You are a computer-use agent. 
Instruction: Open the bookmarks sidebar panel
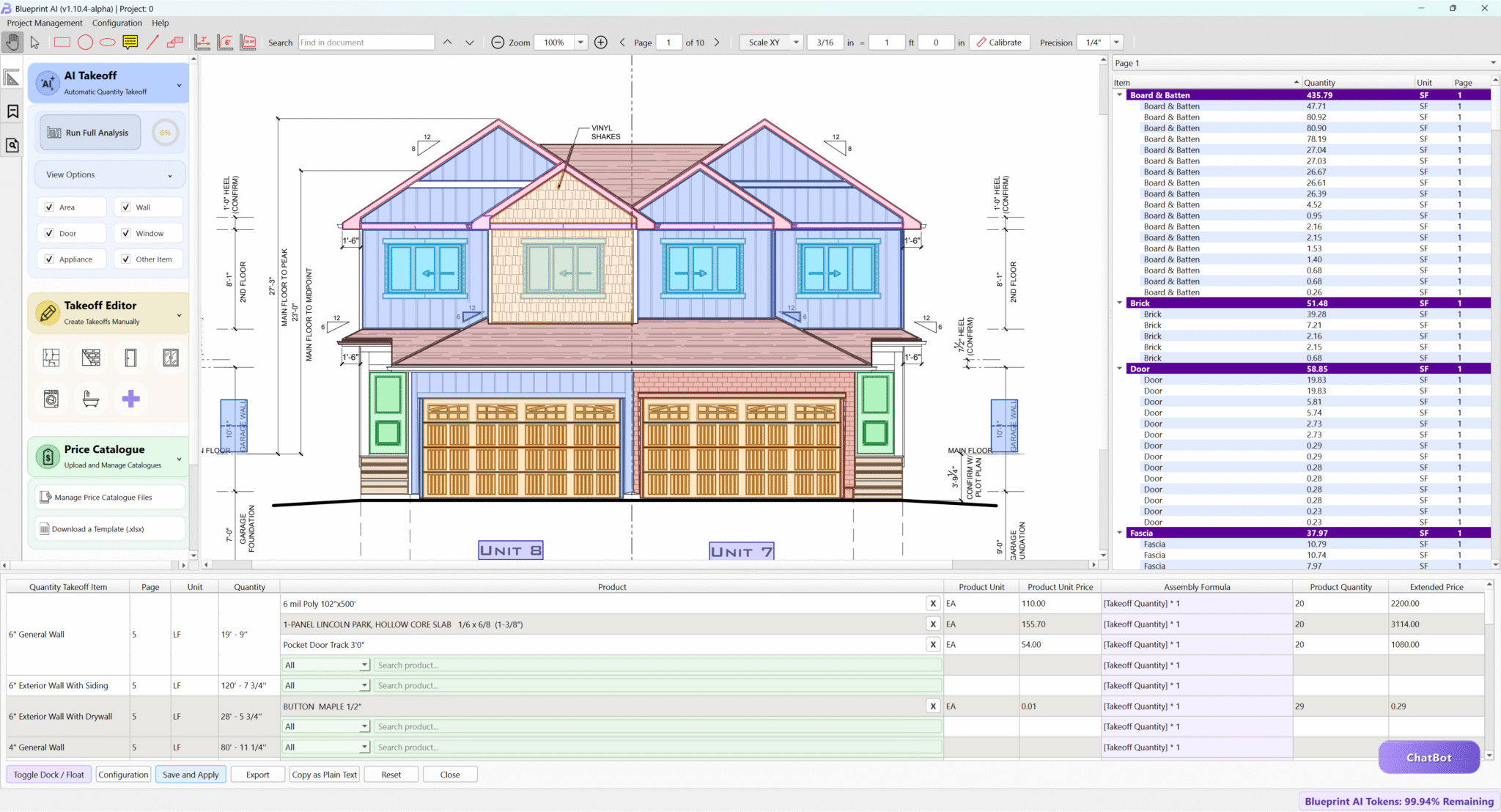click(12, 111)
